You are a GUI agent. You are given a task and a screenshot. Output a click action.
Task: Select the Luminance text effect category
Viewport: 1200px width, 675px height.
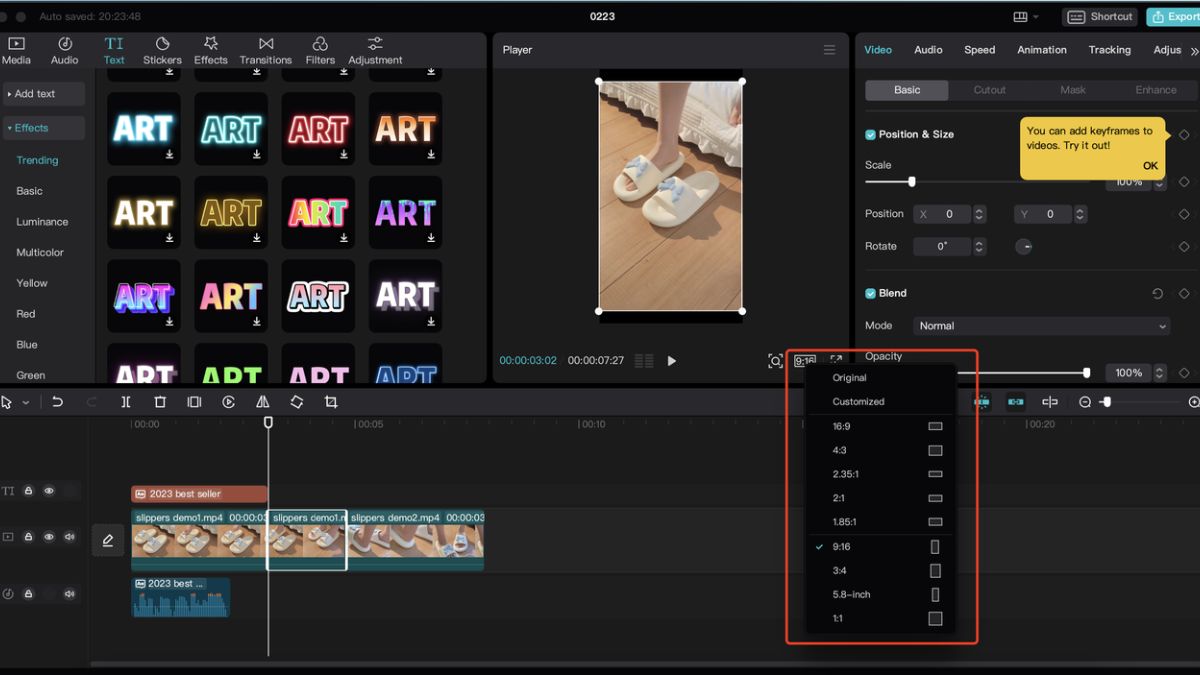(x=42, y=222)
